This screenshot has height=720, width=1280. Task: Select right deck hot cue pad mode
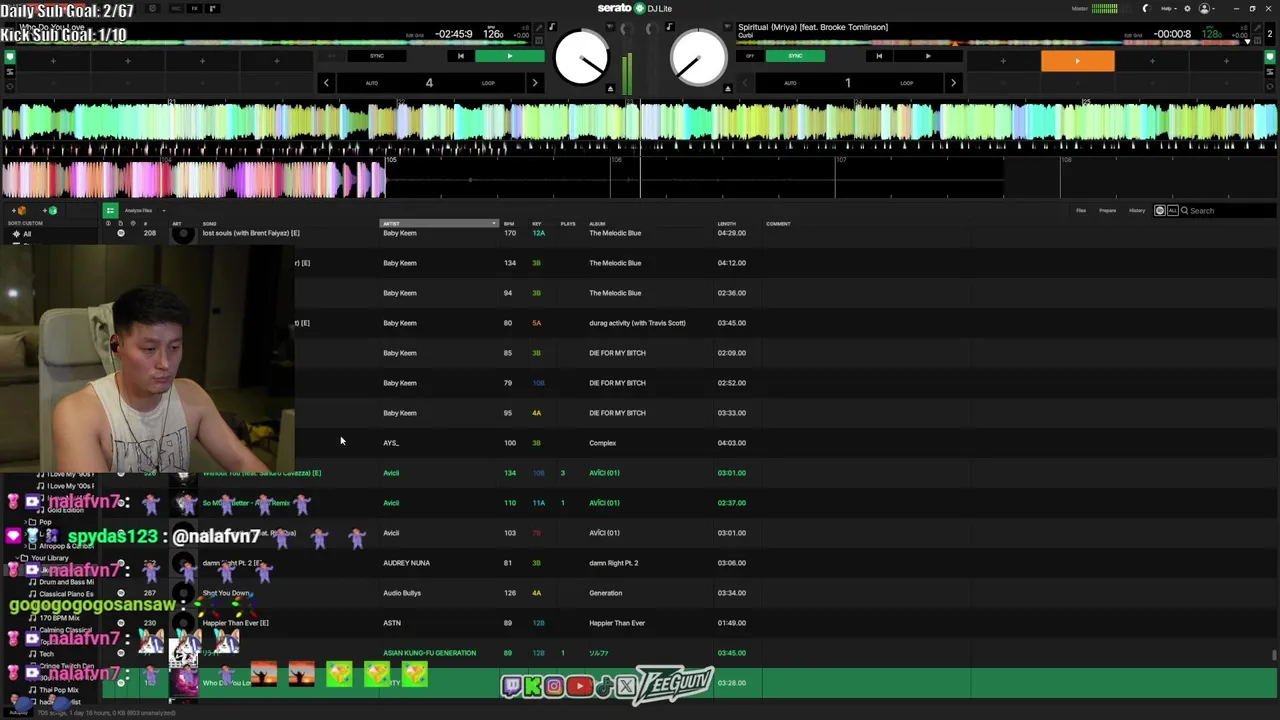(x=1272, y=57)
